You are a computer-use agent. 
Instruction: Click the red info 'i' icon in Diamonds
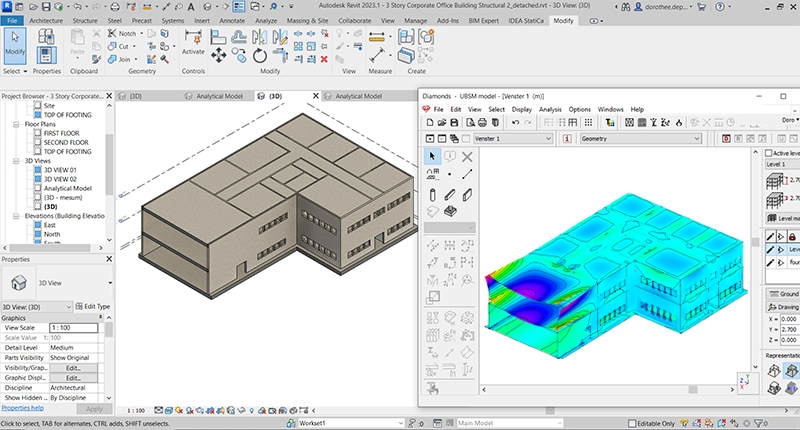tap(567, 139)
